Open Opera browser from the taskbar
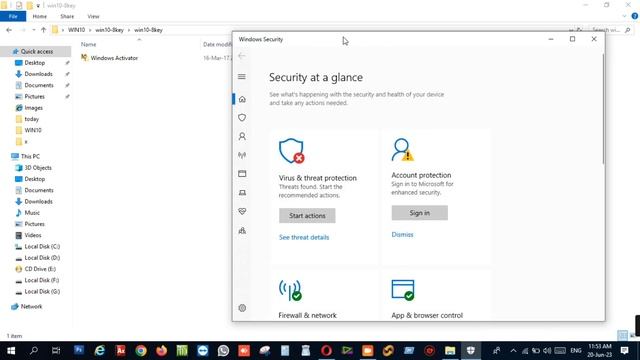The height and width of the screenshot is (360, 640). click(326, 351)
